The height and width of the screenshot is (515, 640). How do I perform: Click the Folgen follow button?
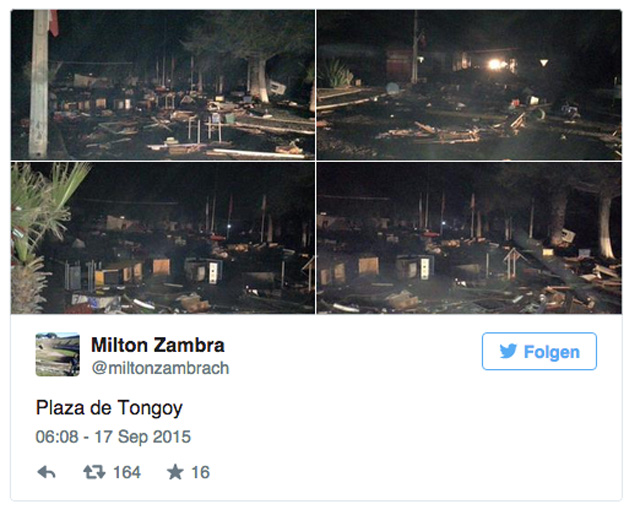point(539,351)
